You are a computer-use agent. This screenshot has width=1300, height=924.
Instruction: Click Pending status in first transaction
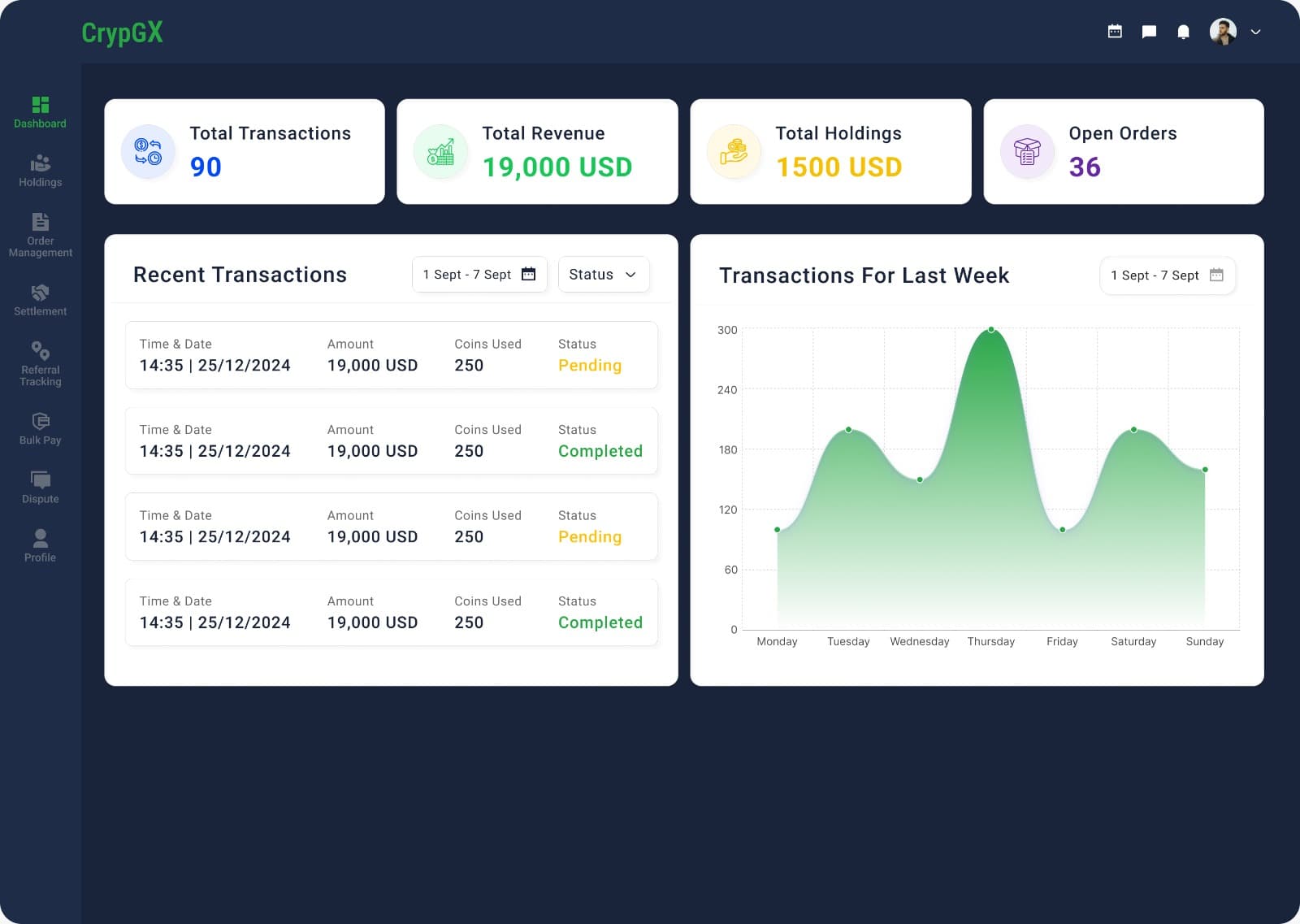(x=590, y=366)
